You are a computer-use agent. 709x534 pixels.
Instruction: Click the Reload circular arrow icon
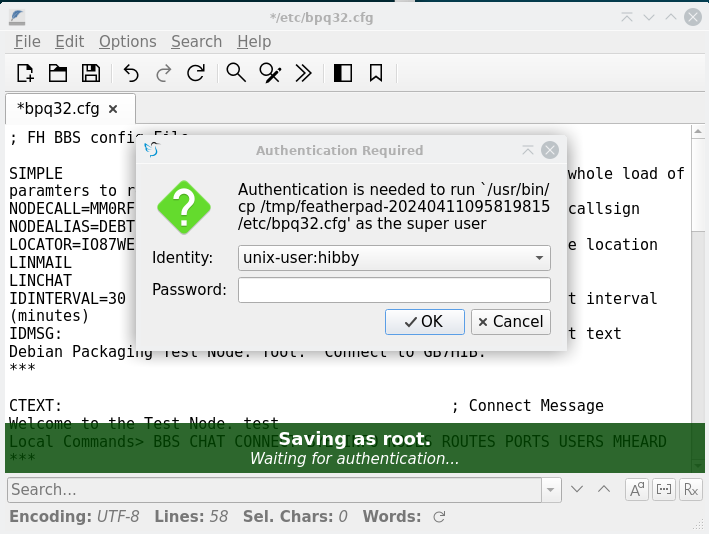click(x=196, y=72)
